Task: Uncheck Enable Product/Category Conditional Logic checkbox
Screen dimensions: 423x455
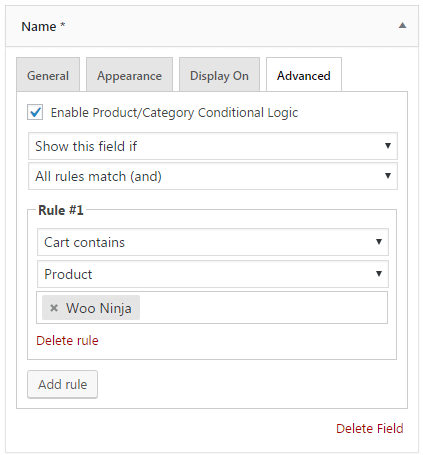Action: click(x=35, y=112)
